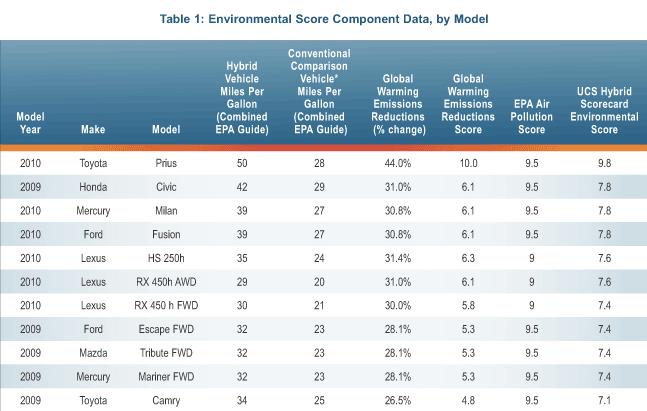Screen dimensions: 647x411
Task: Select the 'Hybrid Vehicle Miles Per Gallon' header
Action: pyautogui.click(x=240, y=97)
